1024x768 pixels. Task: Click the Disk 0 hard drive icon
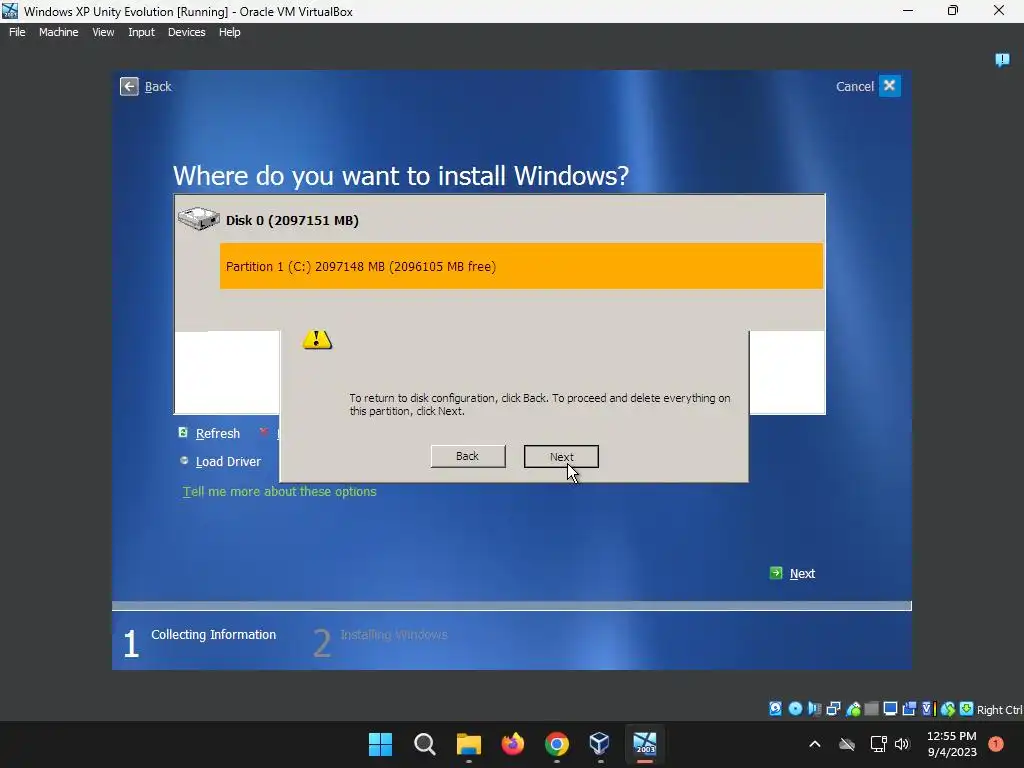click(x=199, y=218)
